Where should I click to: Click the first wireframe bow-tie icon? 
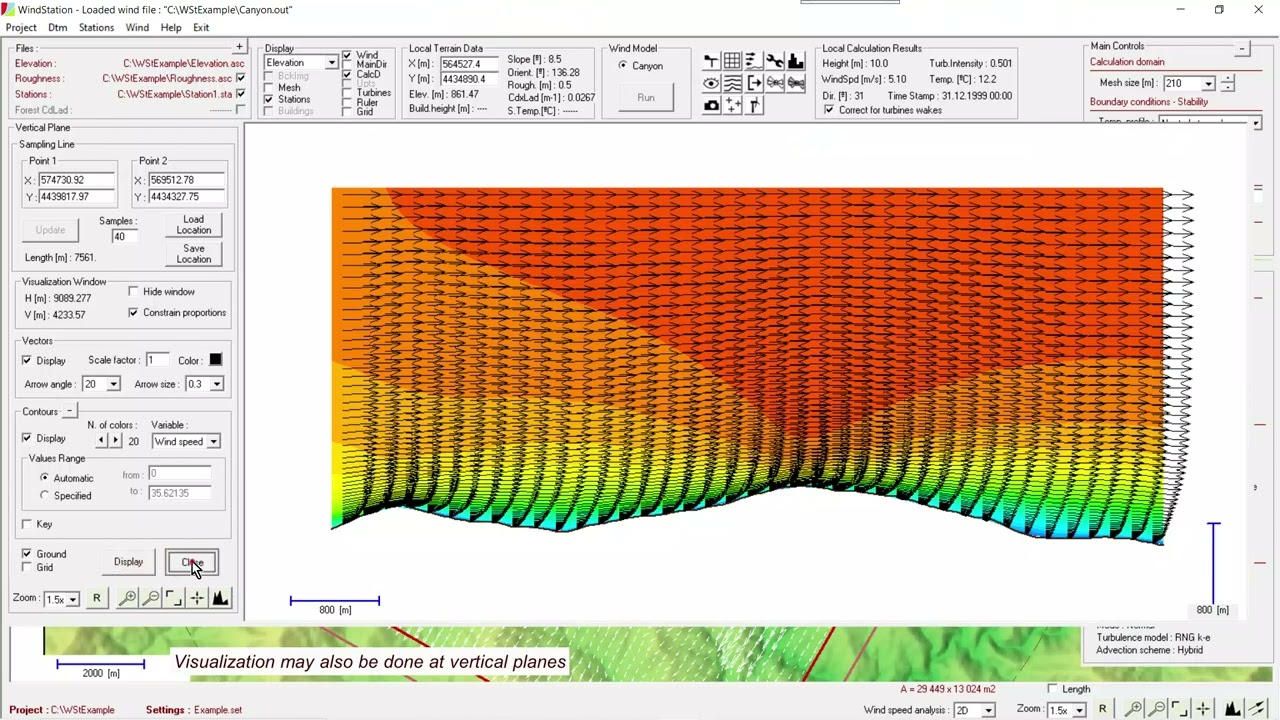[775, 84]
